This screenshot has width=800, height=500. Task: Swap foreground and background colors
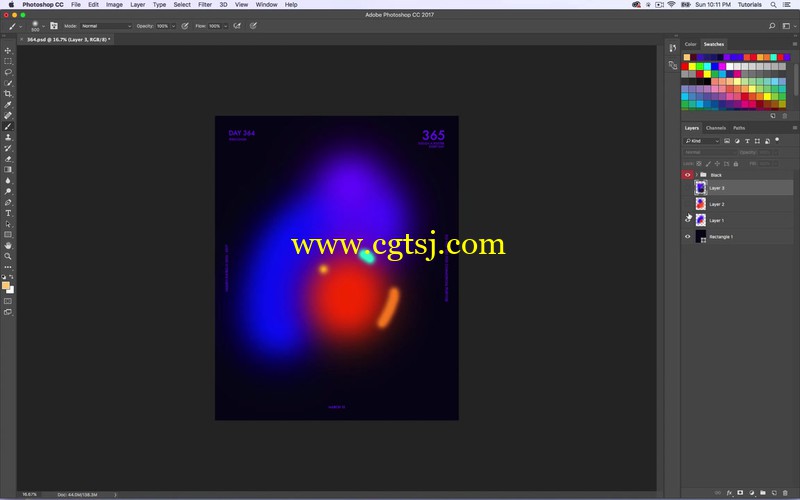[x=11, y=277]
